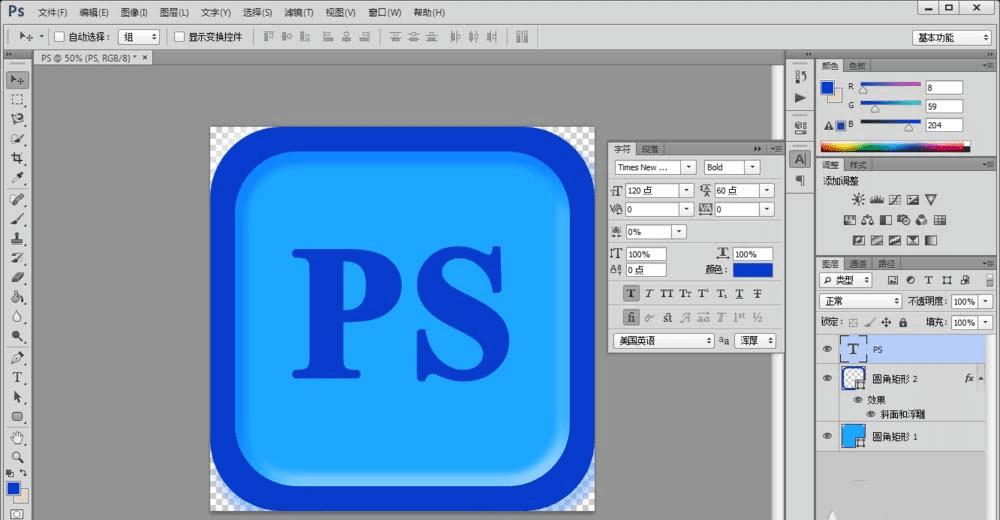Switch to the 样式 tab
This screenshot has width=1000, height=520.
[x=858, y=165]
